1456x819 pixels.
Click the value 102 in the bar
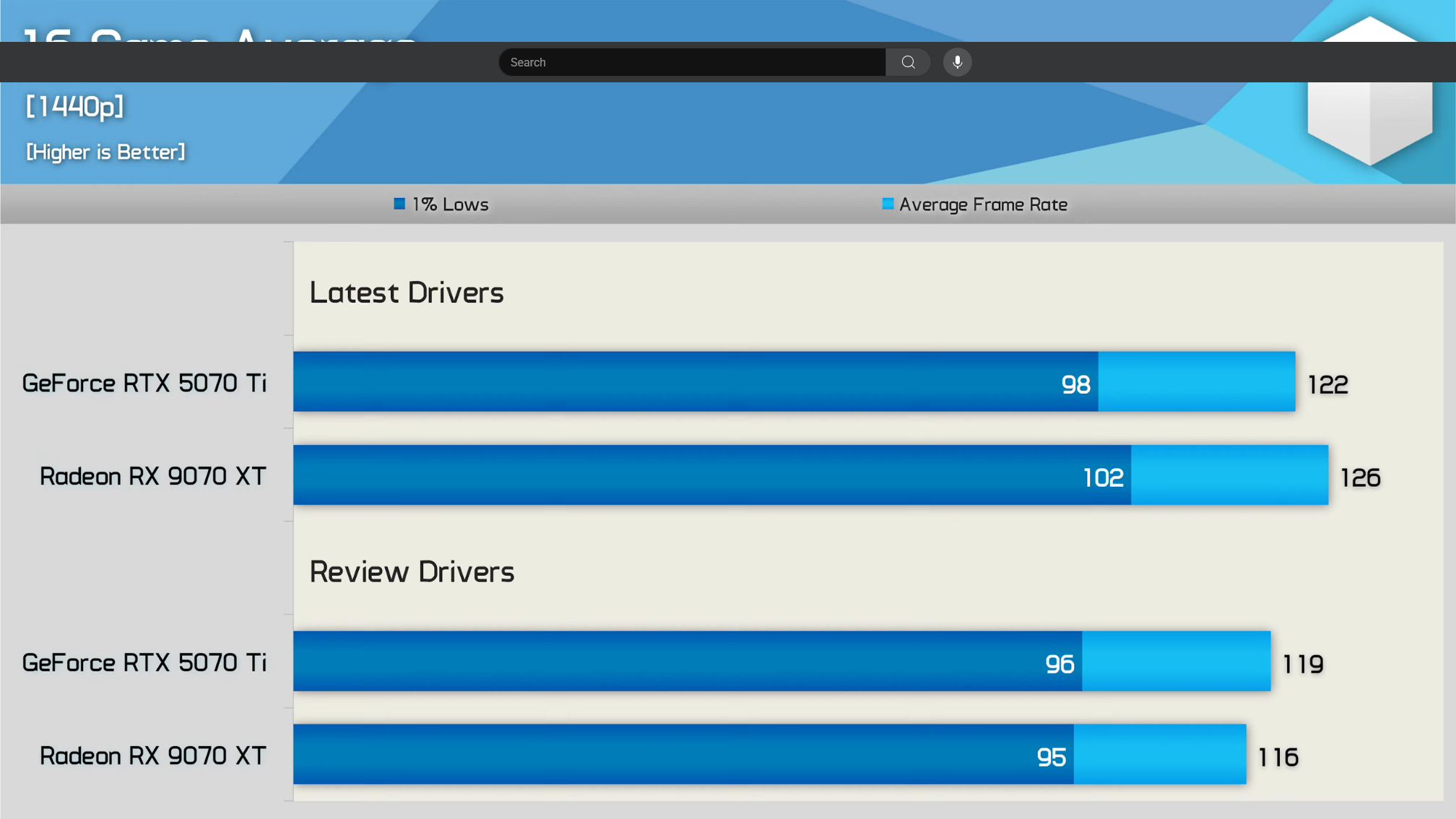tap(1103, 477)
